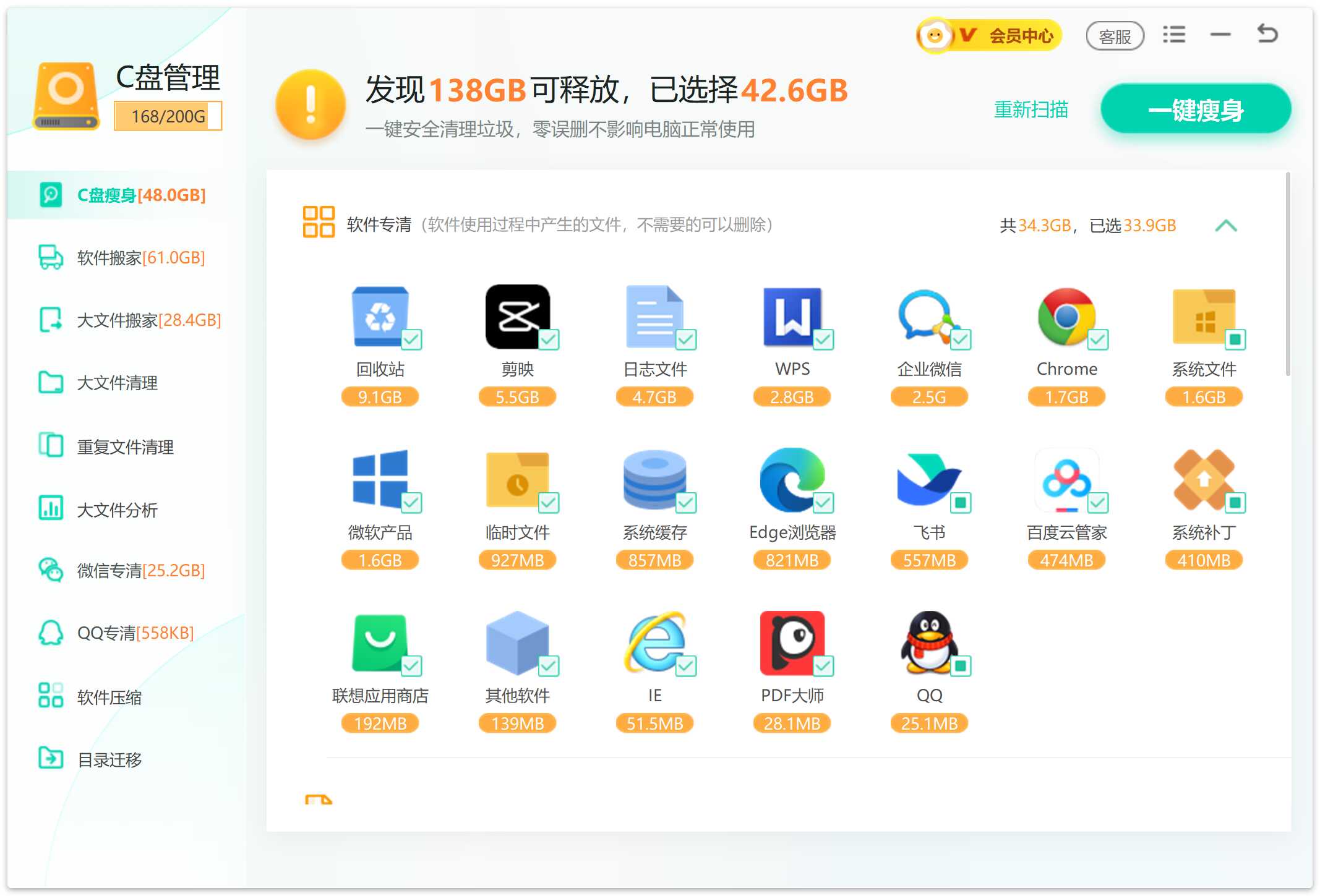
Task: Click the 一键瘦身 button
Action: pyautogui.click(x=1196, y=109)
